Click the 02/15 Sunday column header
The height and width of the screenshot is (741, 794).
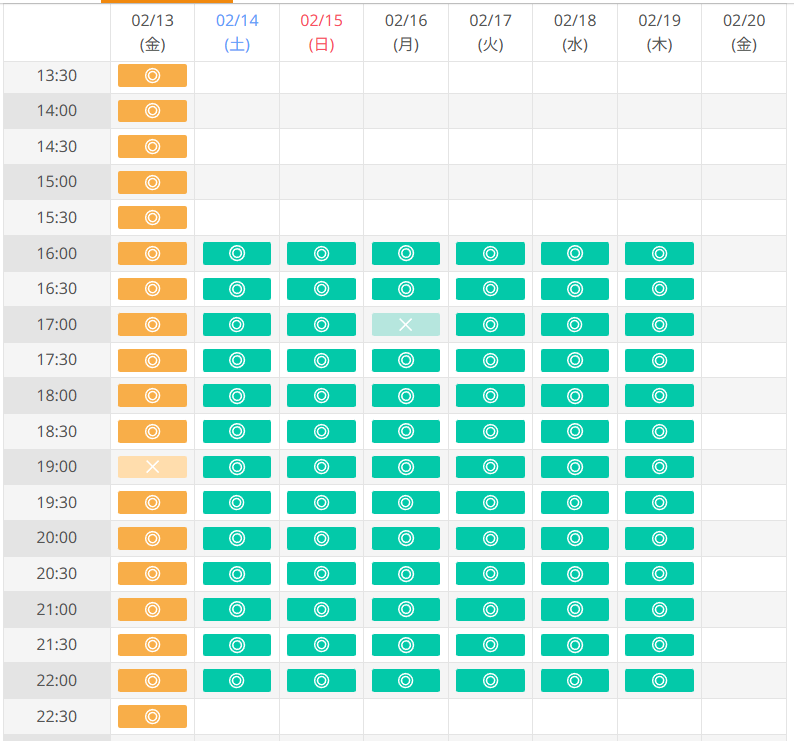click(x=321, y=32)
